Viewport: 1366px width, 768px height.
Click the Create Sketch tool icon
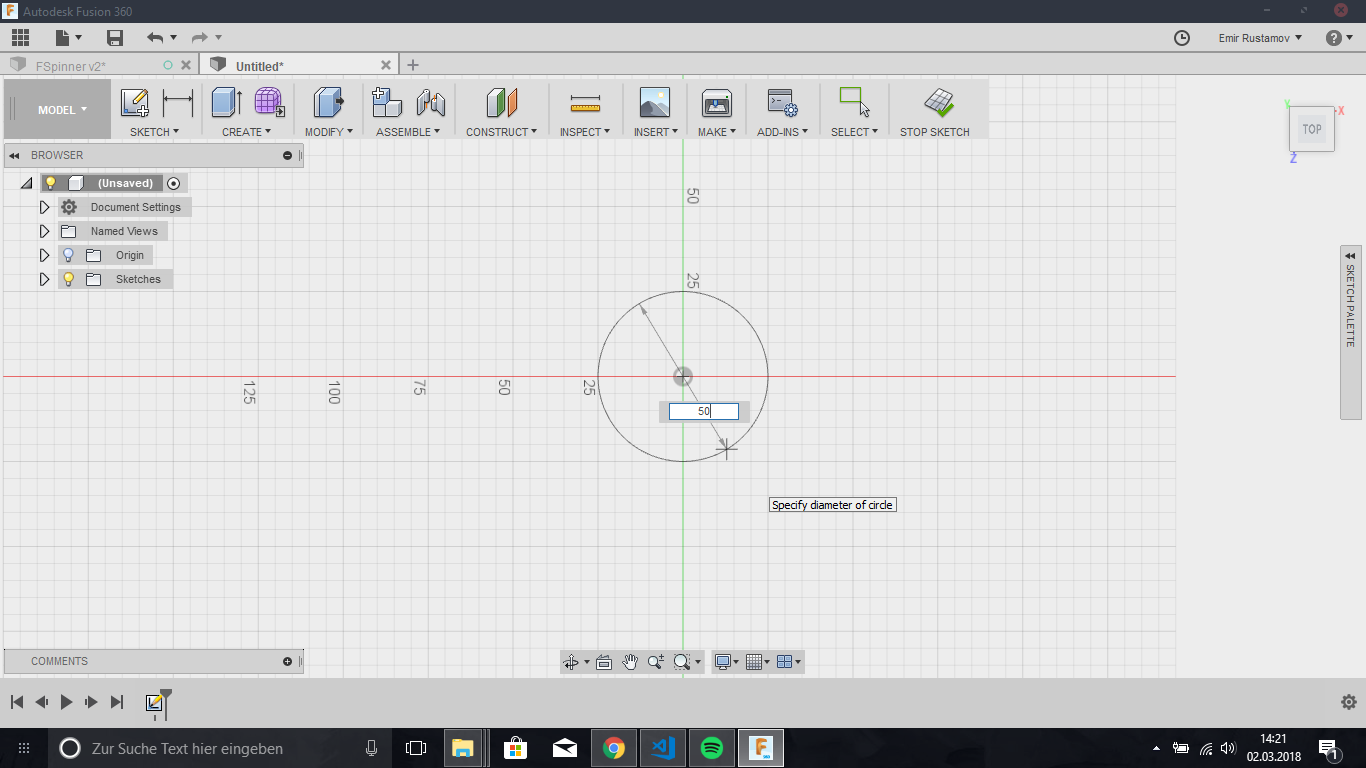point(135,103)
